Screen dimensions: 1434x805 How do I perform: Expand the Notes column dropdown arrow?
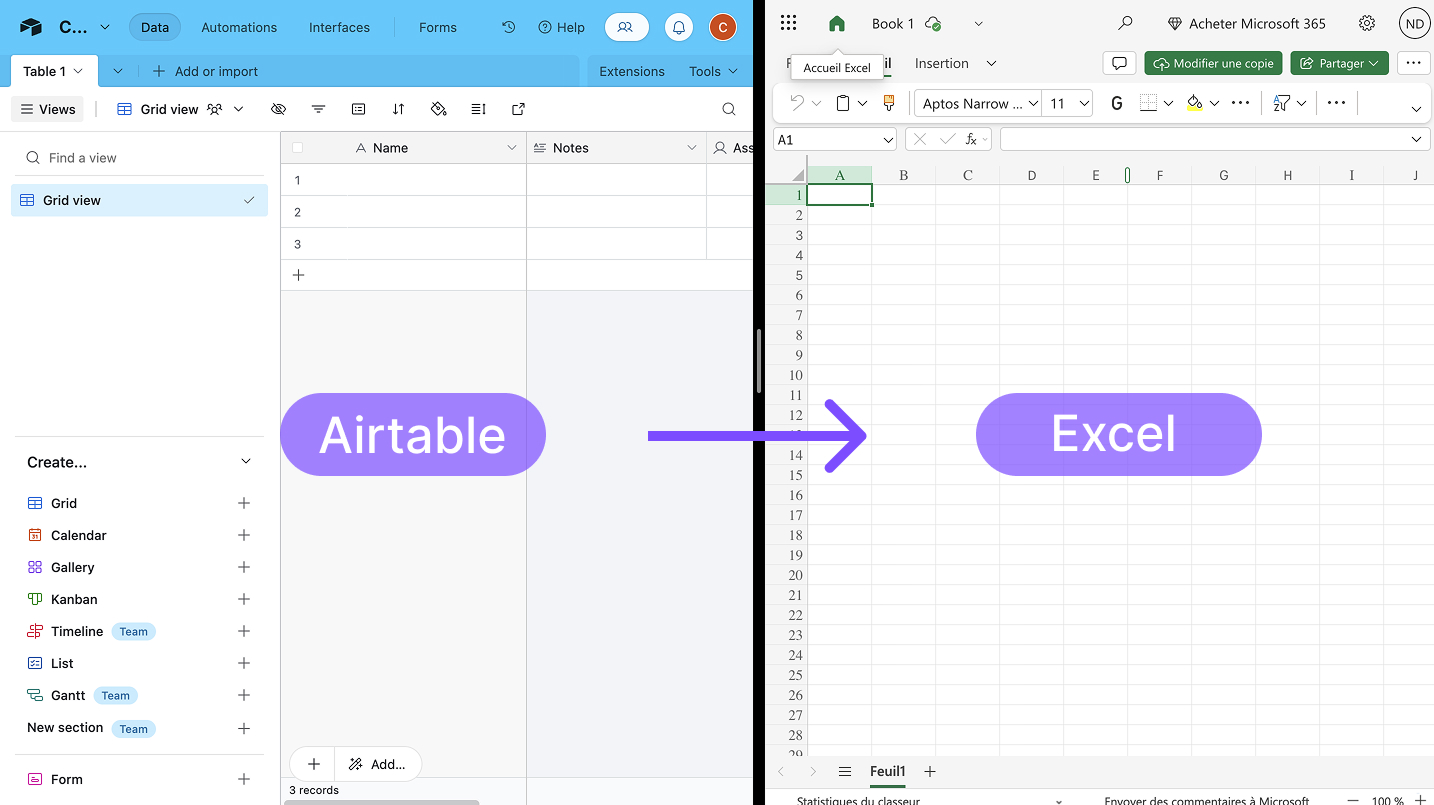691,148
